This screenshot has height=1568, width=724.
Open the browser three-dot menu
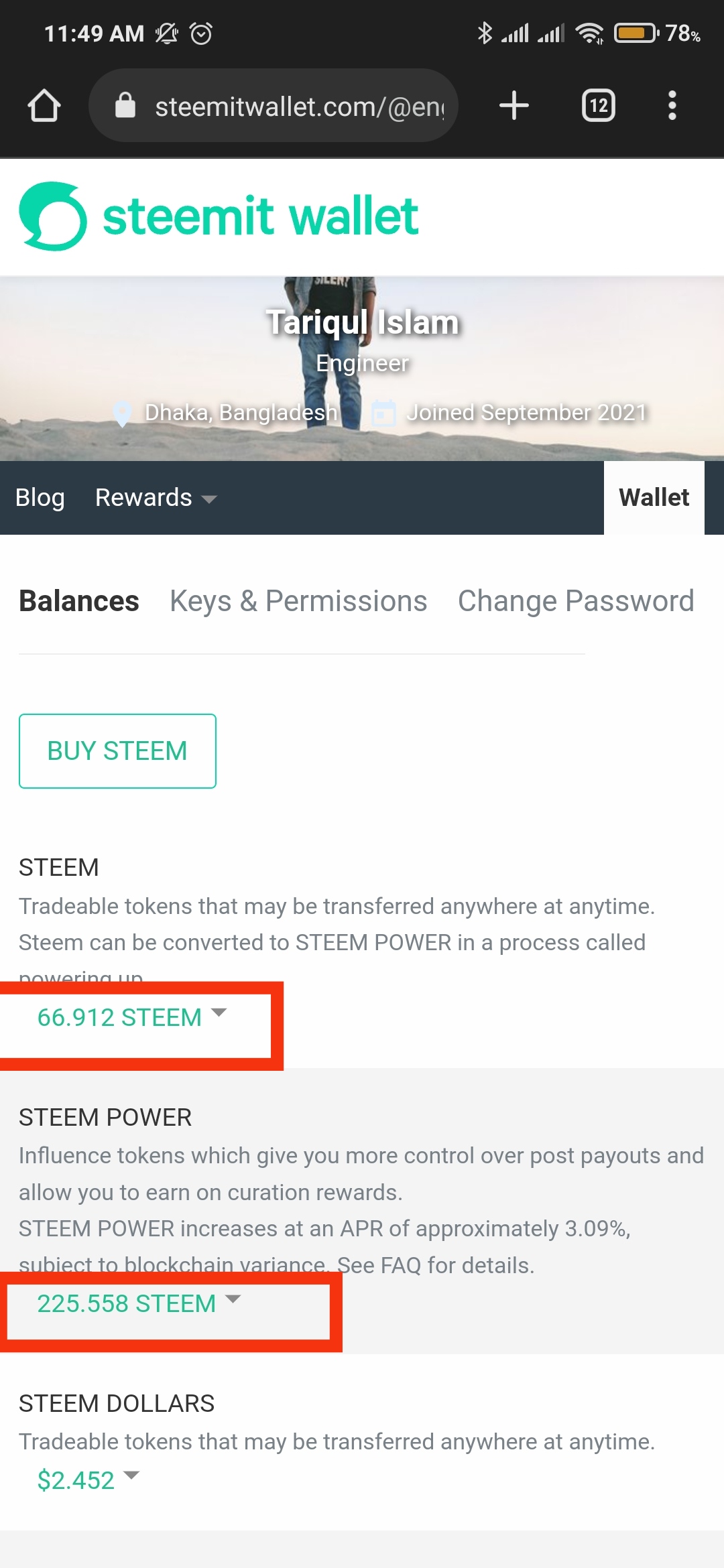pos(672,106)
